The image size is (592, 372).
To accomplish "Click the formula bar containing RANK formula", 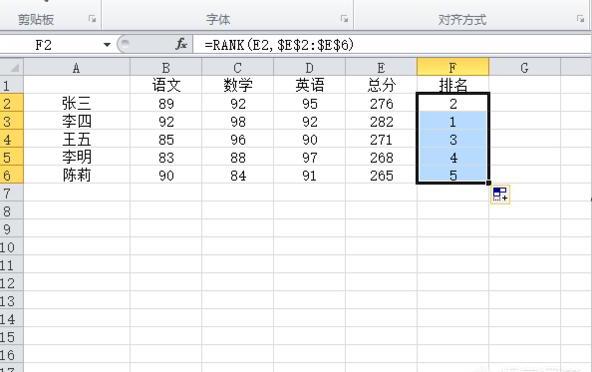I will [392, 45].
